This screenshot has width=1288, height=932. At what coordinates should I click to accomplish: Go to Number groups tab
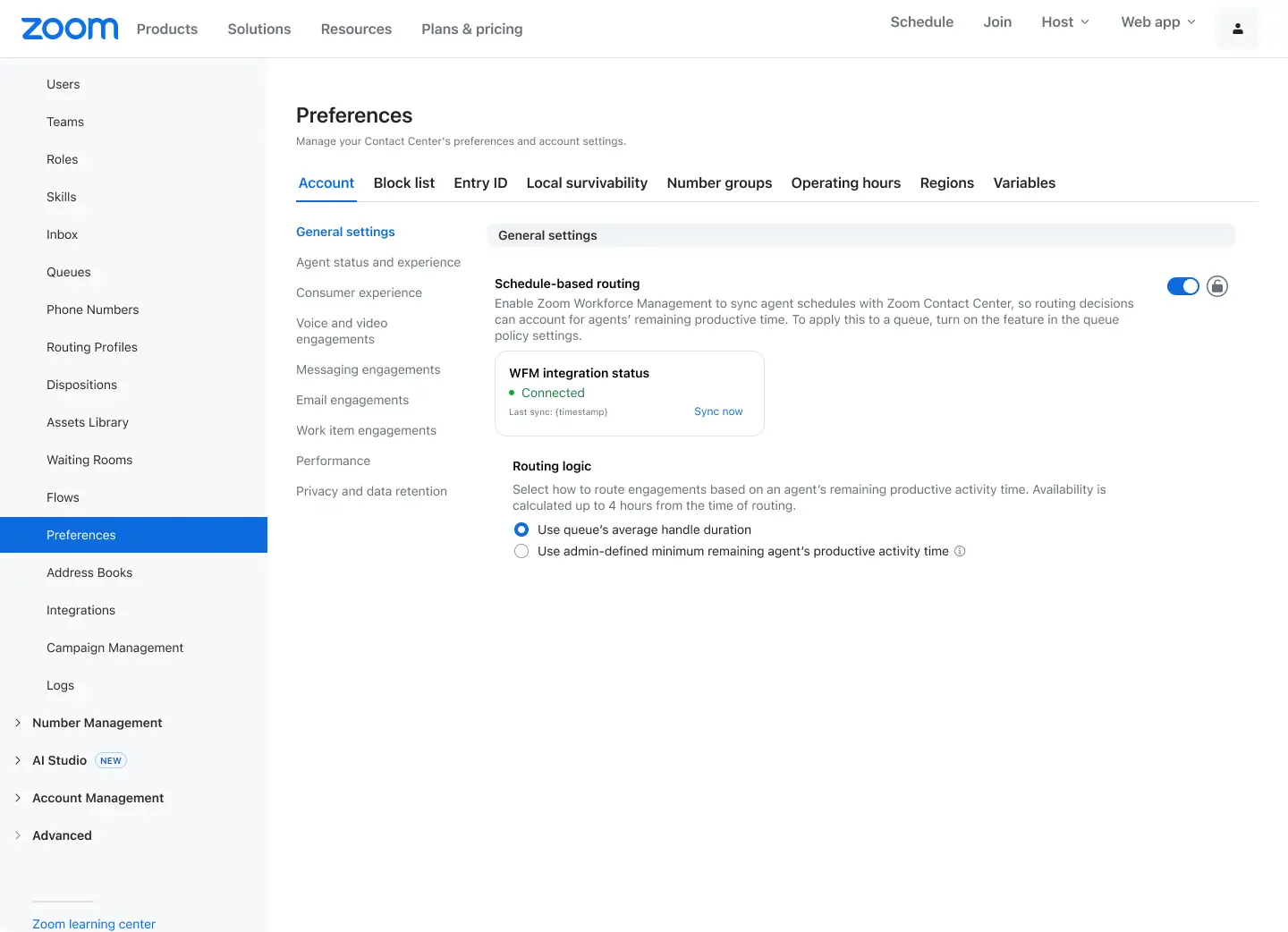(719, 182)
